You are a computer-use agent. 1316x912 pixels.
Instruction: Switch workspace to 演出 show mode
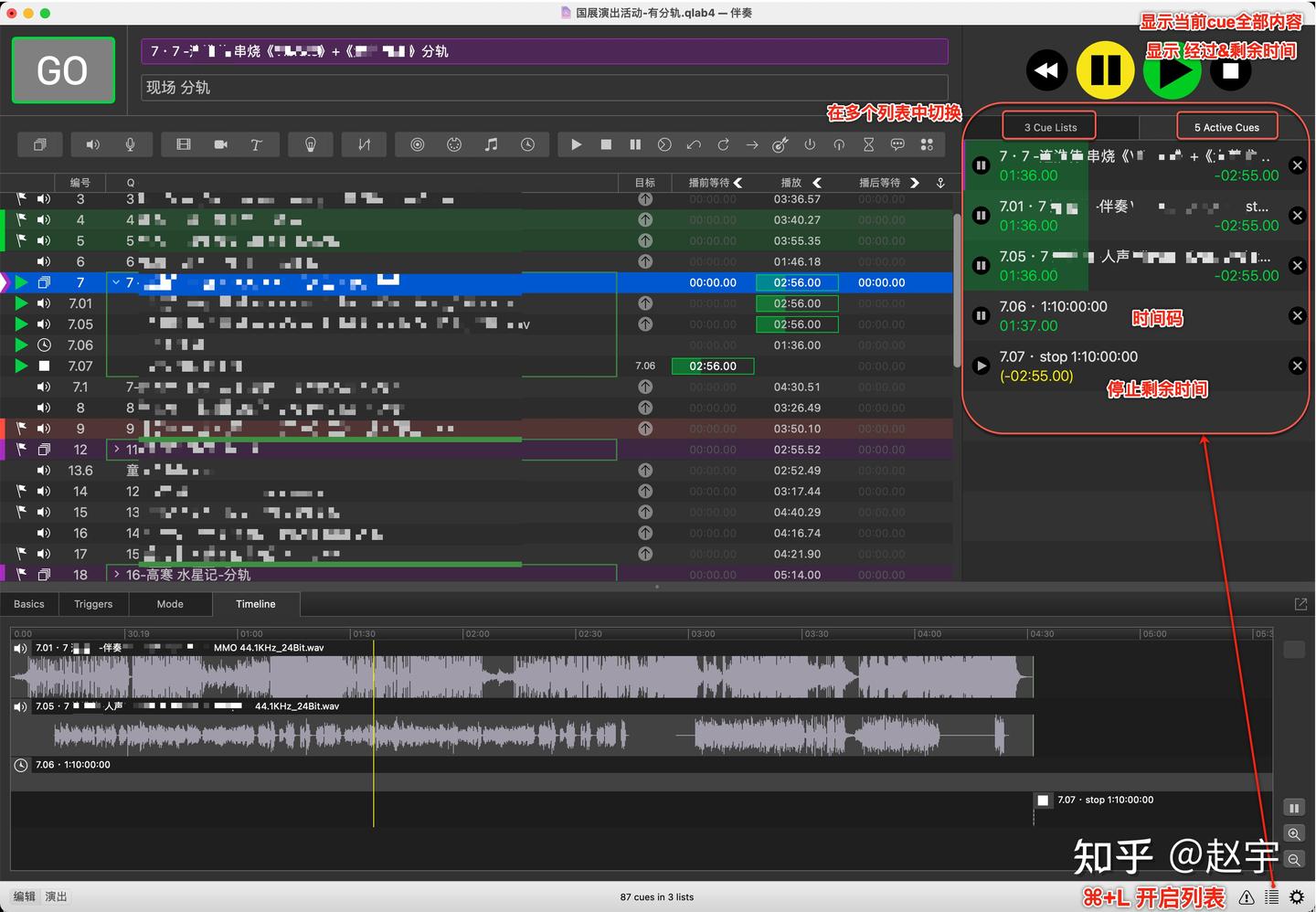point(55,896)
